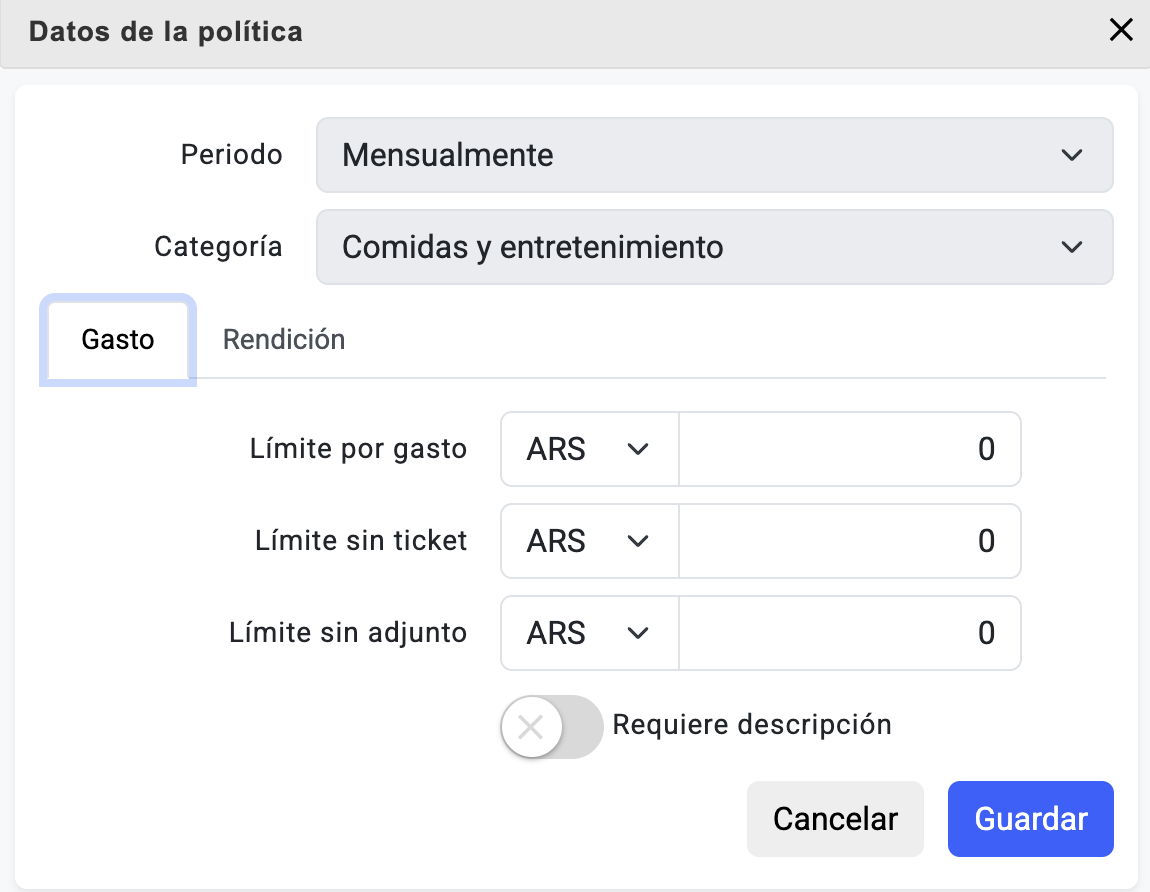This screenshot has height=892, width=1150.
Task: Focus the Límite sin adjunto amount field
Action: click(x=849, y=633)
